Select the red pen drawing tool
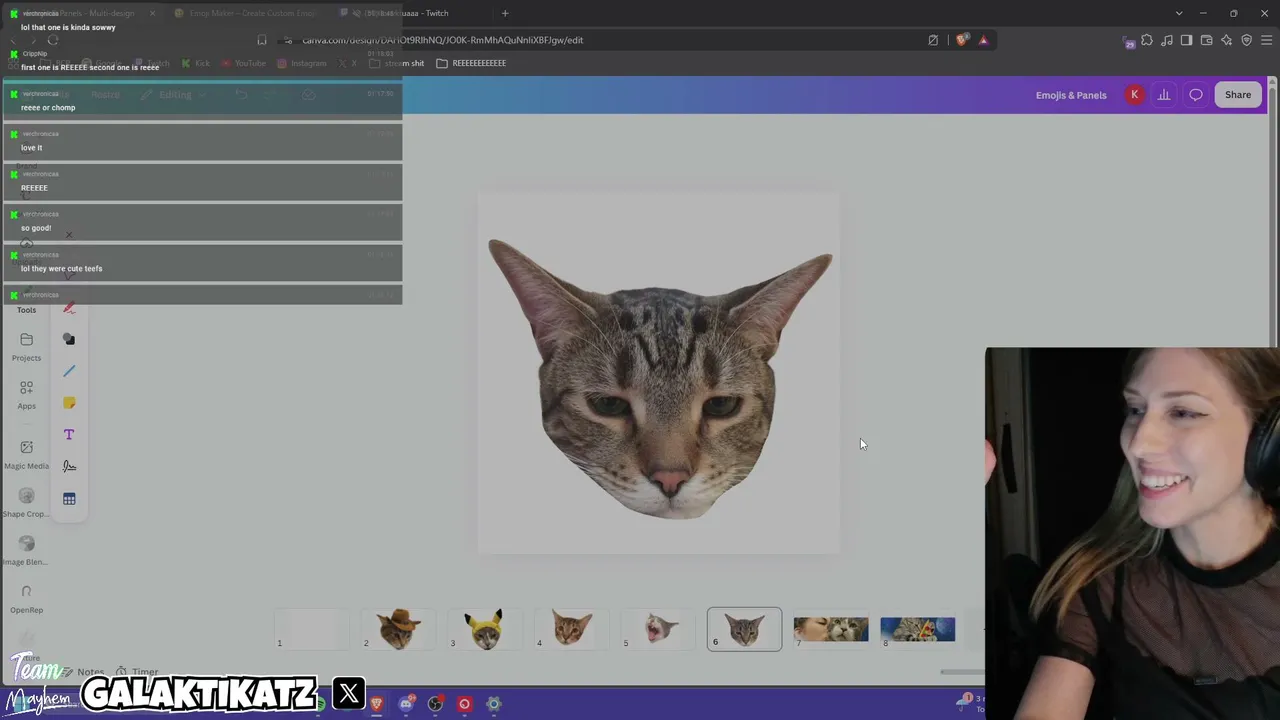Screen dimensions: 1280x720 point(69,307)
